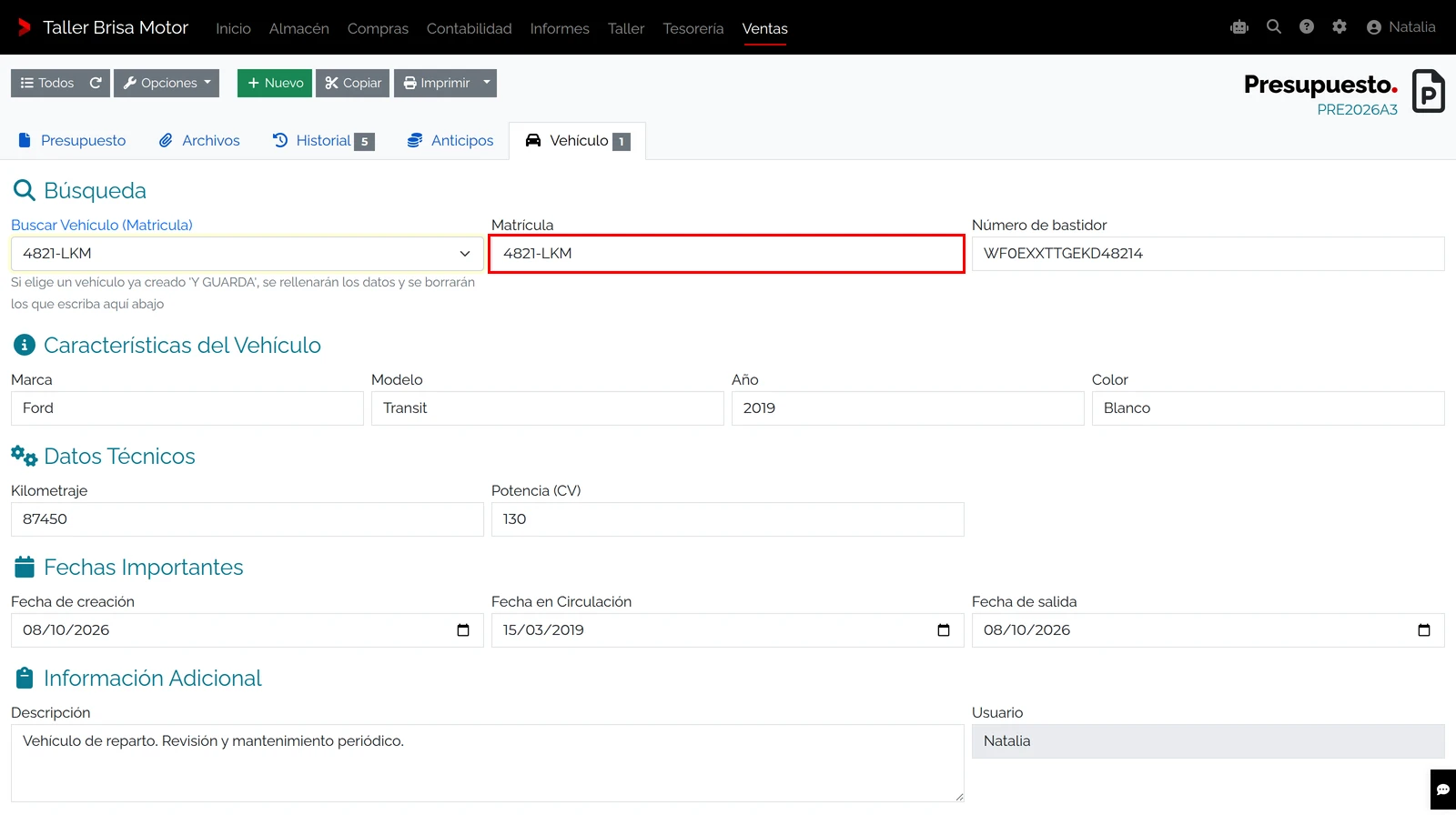
Task: Click into the Marca field
Action: click(187, 408)
